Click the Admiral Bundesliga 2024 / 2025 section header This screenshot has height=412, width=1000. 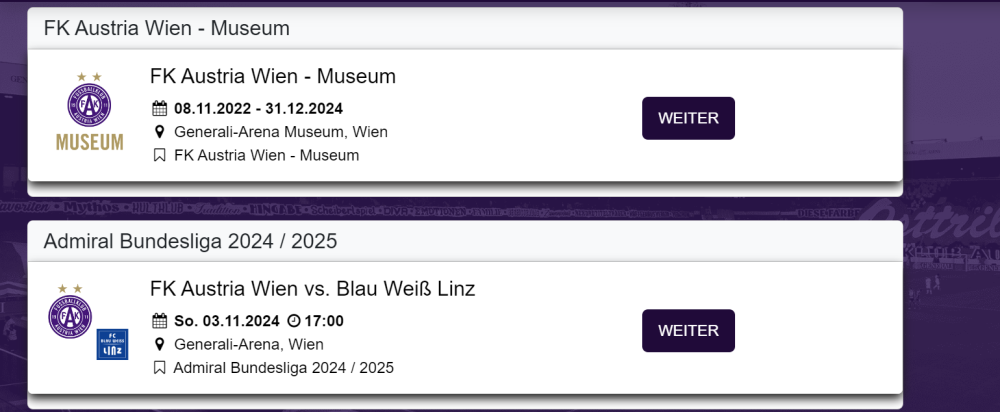tap(190, 241)
